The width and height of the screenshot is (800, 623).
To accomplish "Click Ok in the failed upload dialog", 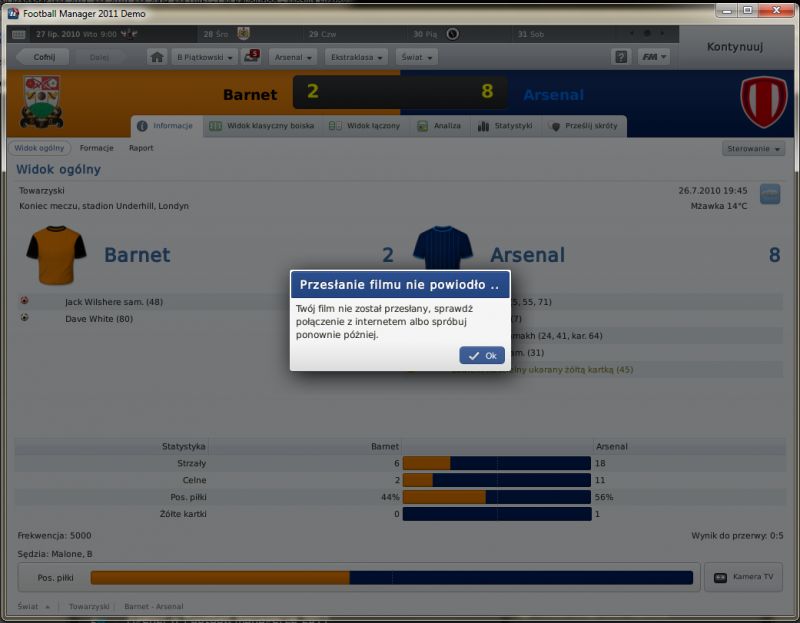I will [x=482, y=356].
